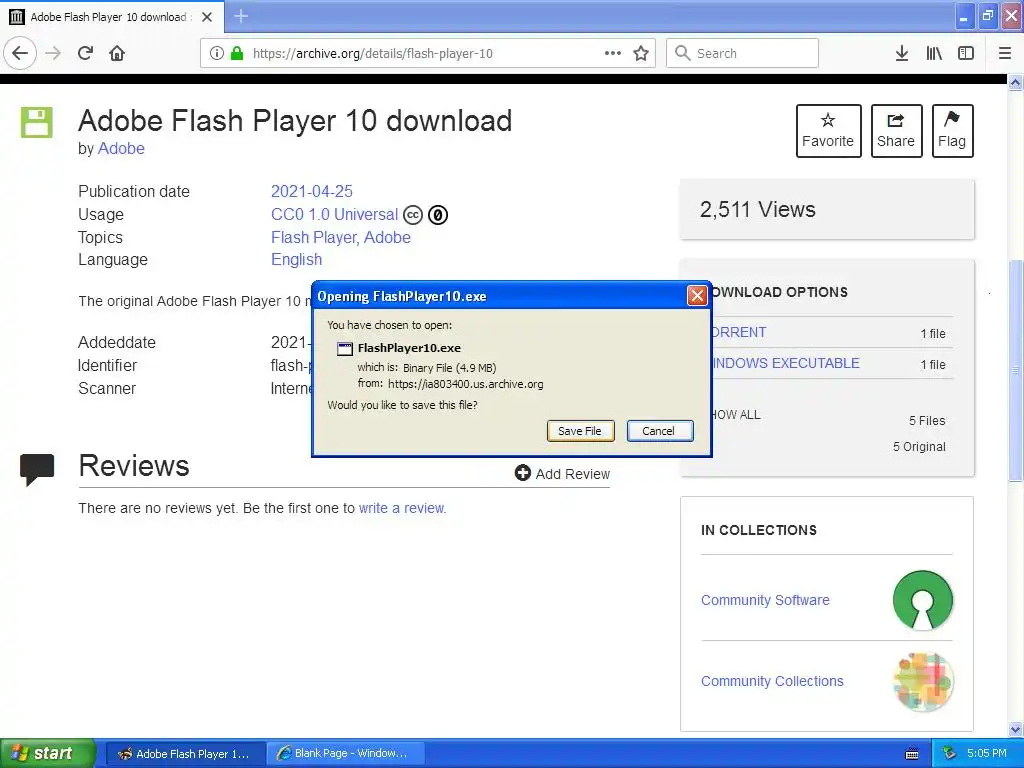Switch to Blank Page Internet Explorer taskbar button
Screen dimensions: 1024x768
pyautogui.click(x=345, y=754)
